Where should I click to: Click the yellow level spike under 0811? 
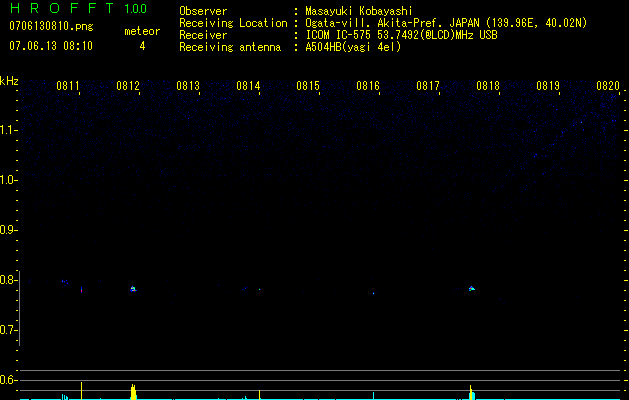pyautogui.click(x=81, y=391)
